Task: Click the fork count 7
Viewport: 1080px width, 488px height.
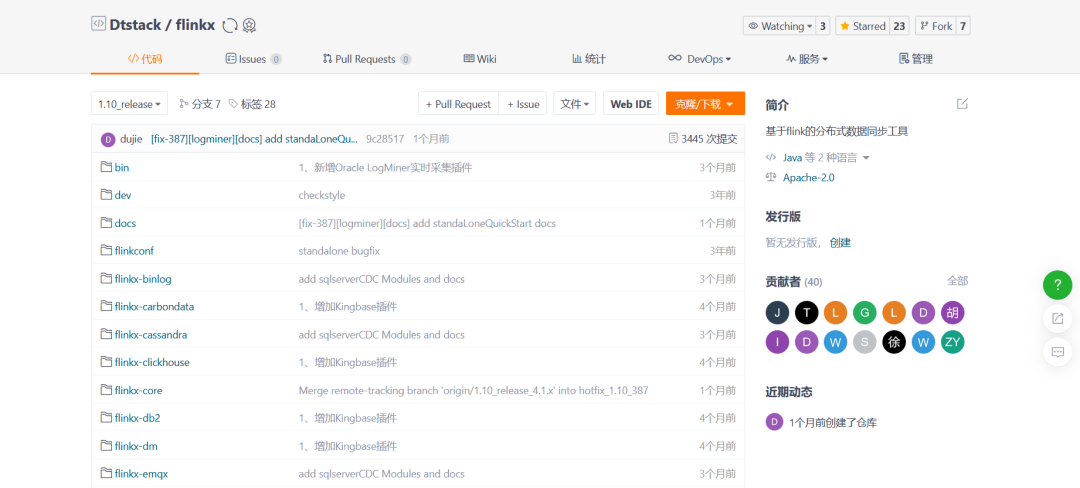Action: click(x=963, y=26)
